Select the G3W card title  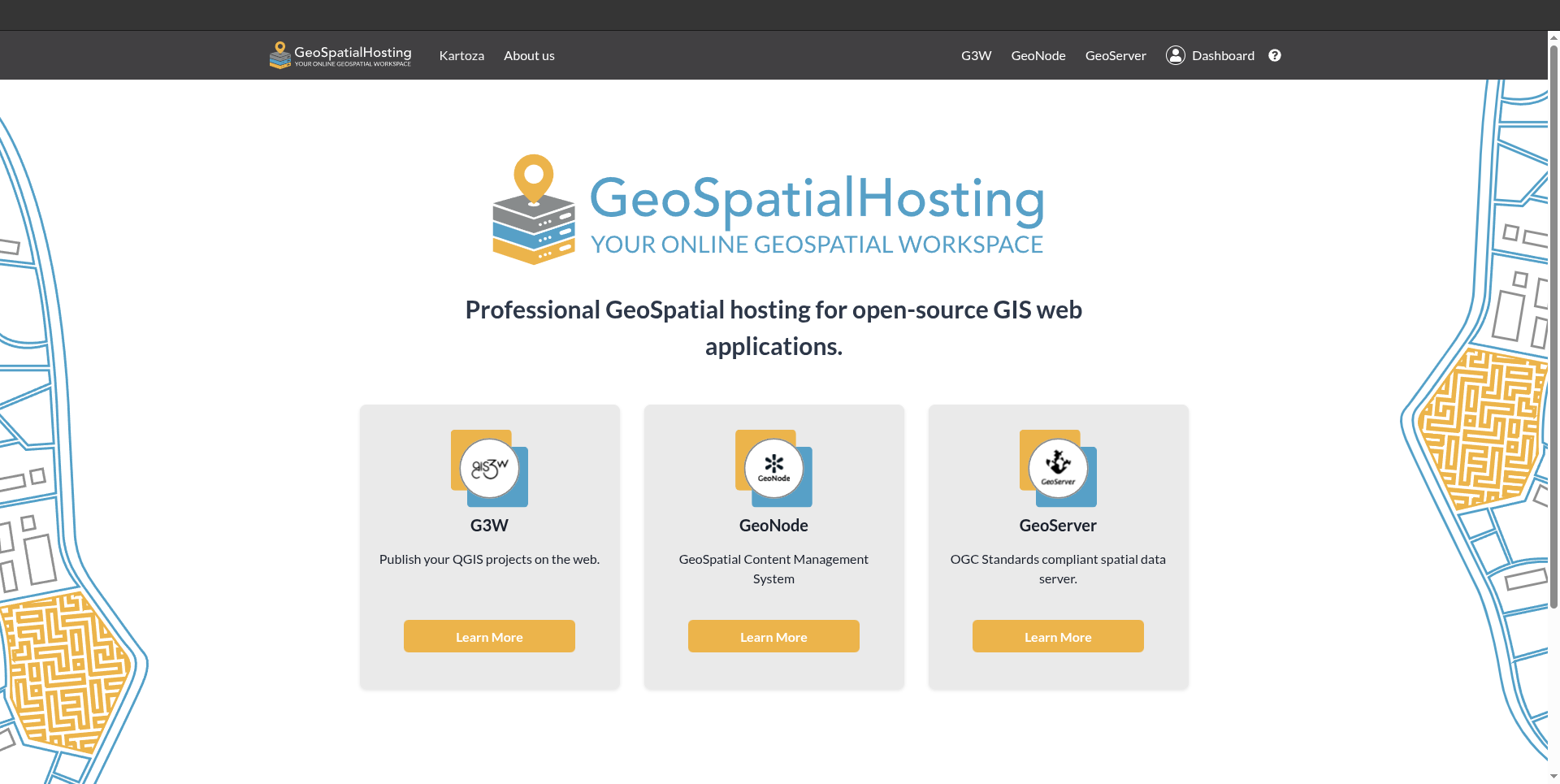point(489,526)
